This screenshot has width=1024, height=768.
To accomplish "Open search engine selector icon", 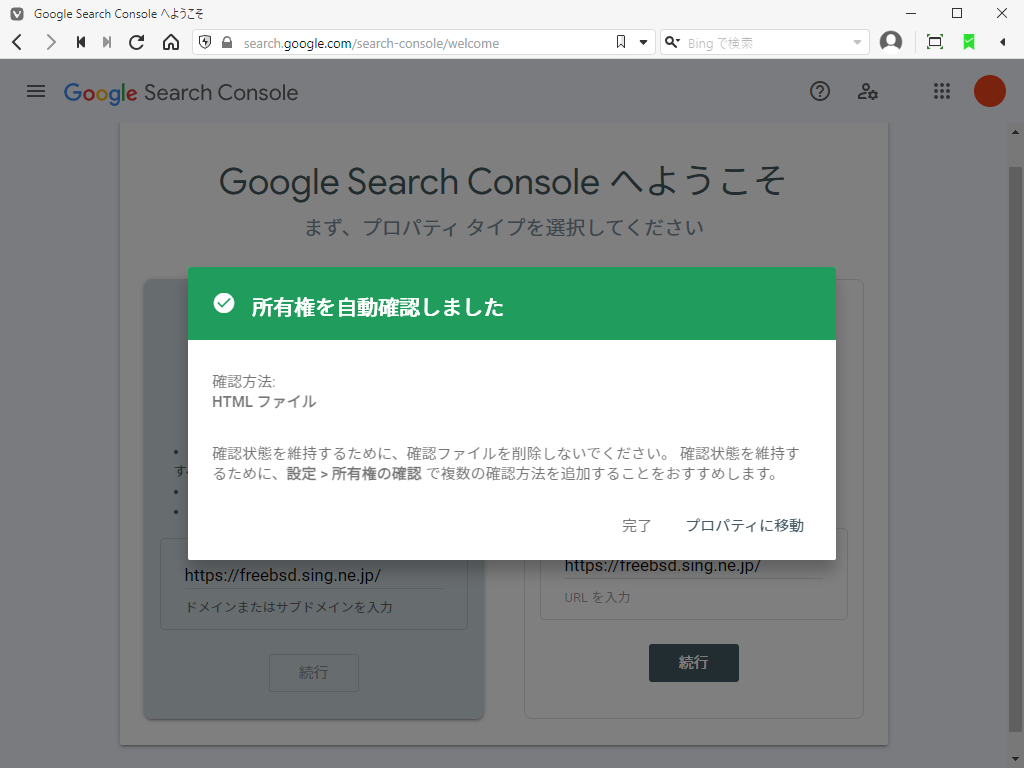I will click(x=672, y=42).
